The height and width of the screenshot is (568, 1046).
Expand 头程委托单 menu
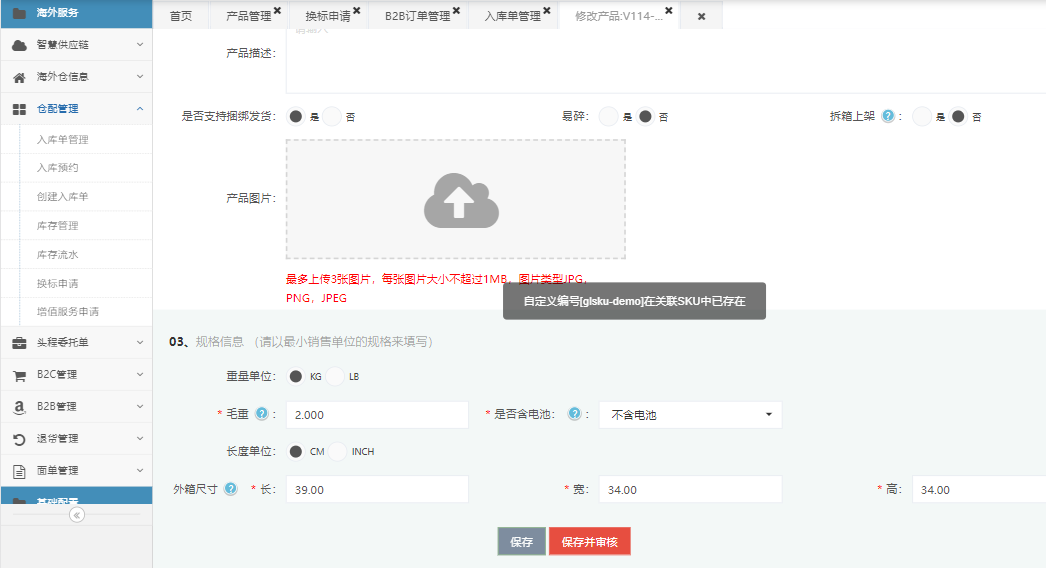140,342
